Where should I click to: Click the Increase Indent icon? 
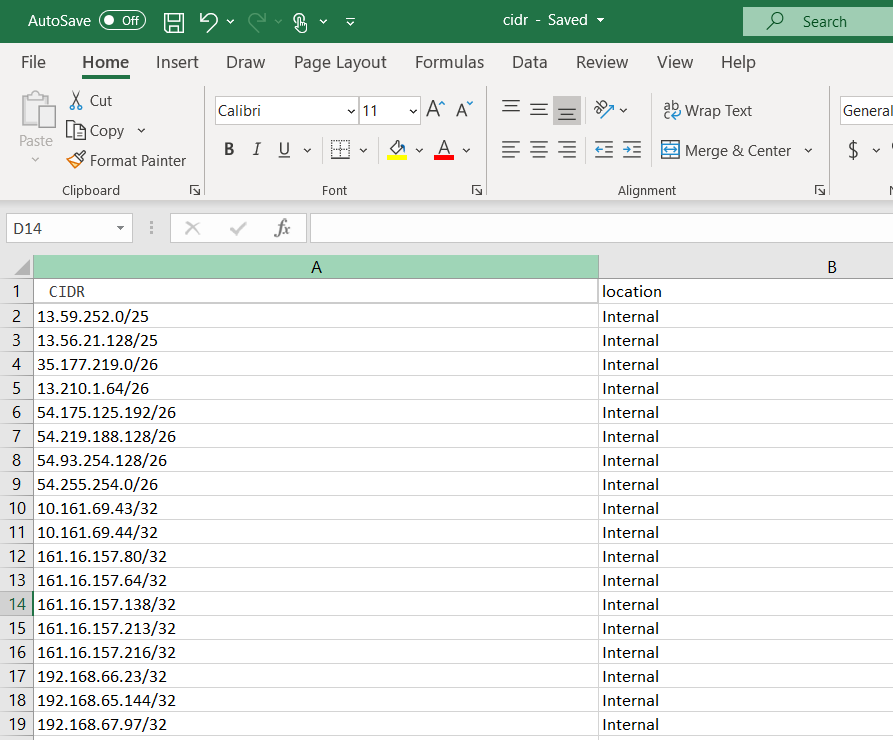[631, 150]
